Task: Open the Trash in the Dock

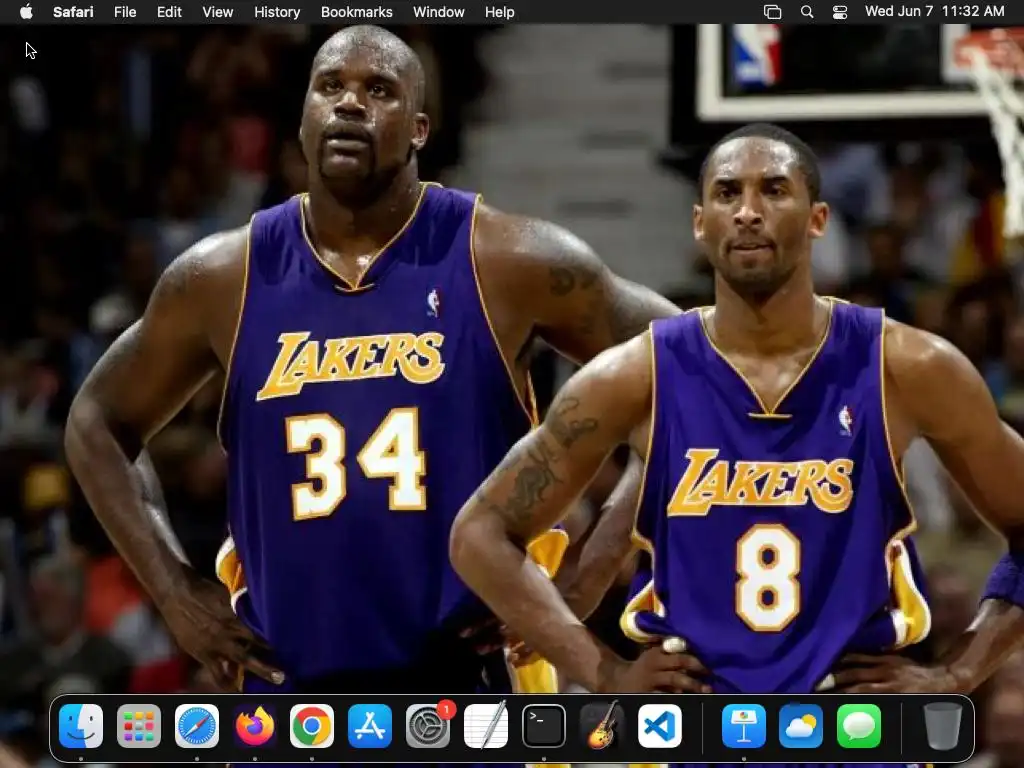Action: [942, 726]
